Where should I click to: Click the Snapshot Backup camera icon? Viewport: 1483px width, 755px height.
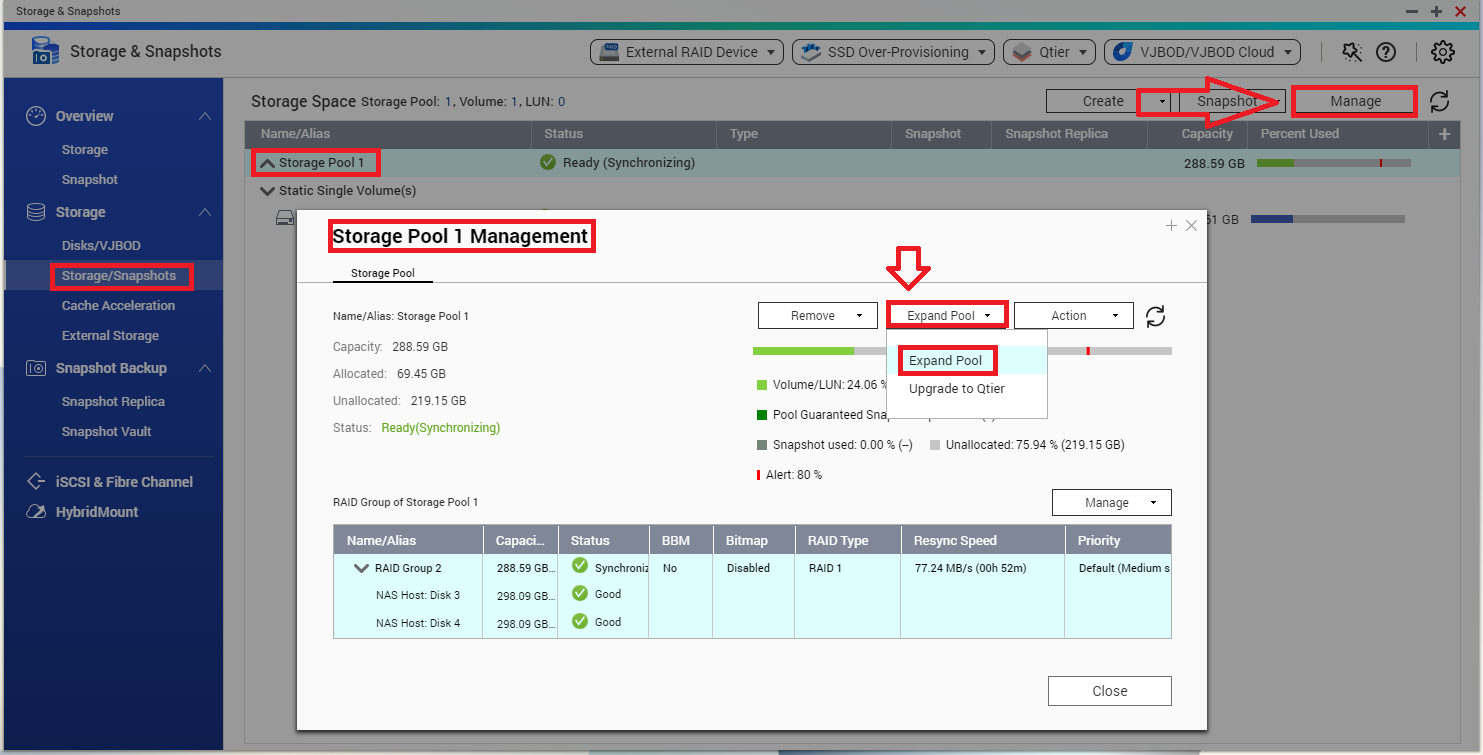pyautogui.click(x=36, y=368)
